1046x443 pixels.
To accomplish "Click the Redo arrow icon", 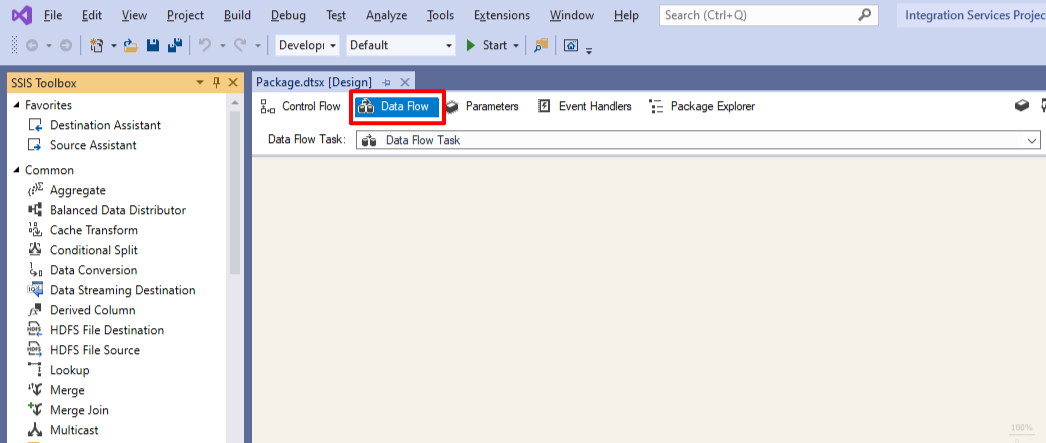I will pos(240,45).
